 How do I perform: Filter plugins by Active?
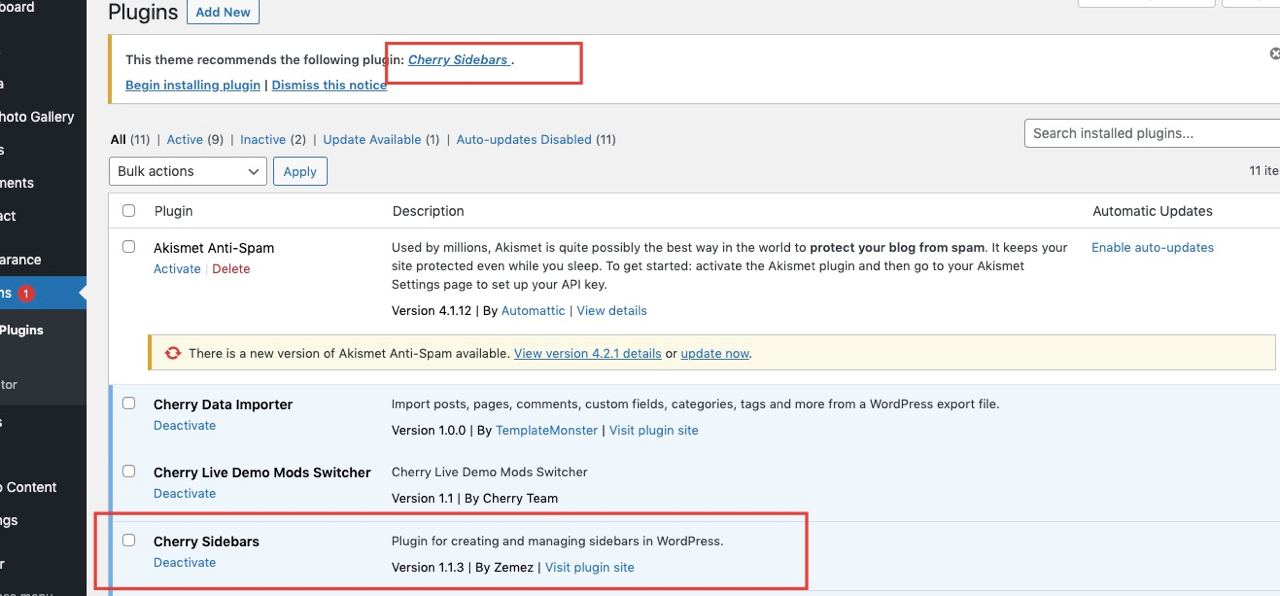coord(185,140)
